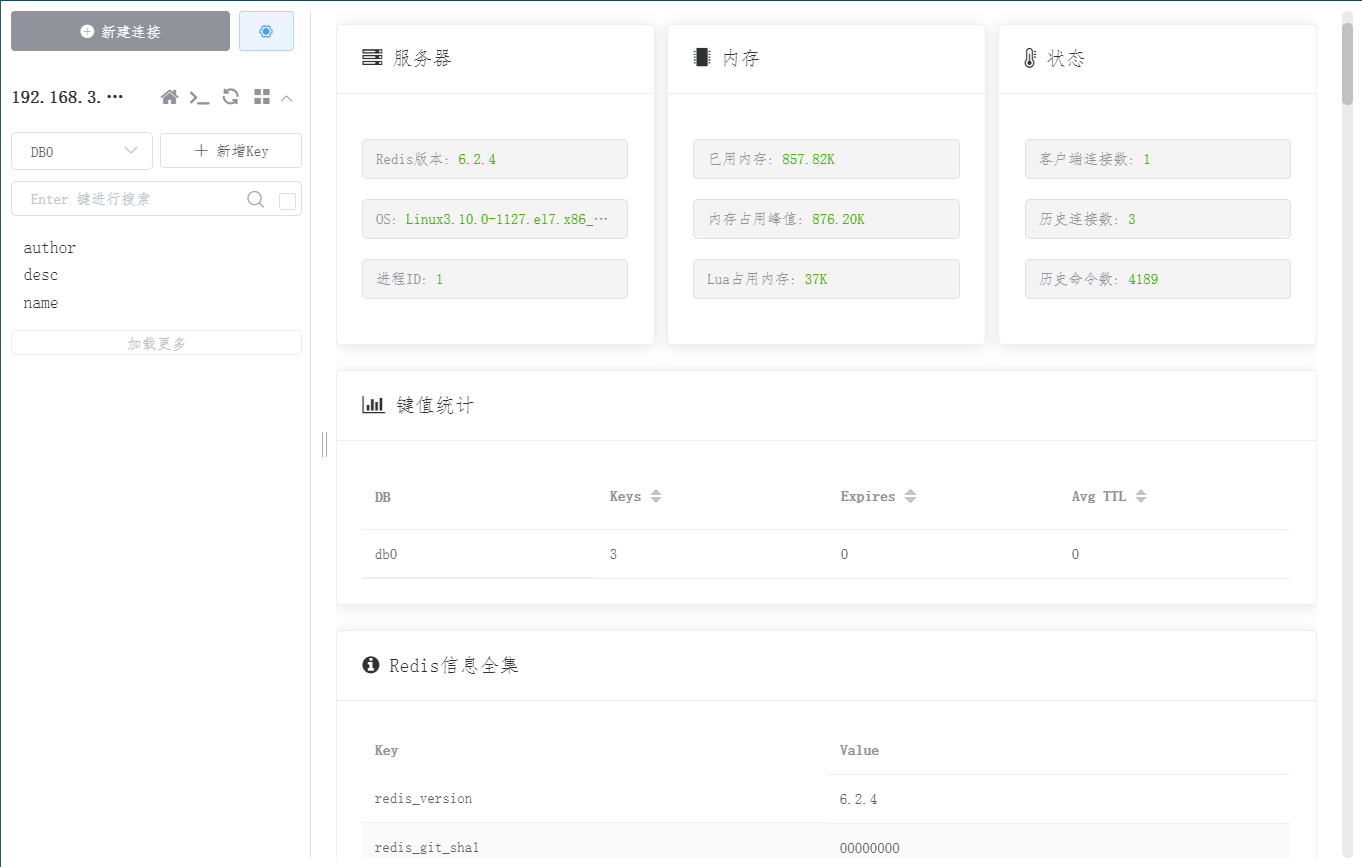
Task: Click 加载更多 to load more keys
Action: pyautogui.click(x=155, y=342)
